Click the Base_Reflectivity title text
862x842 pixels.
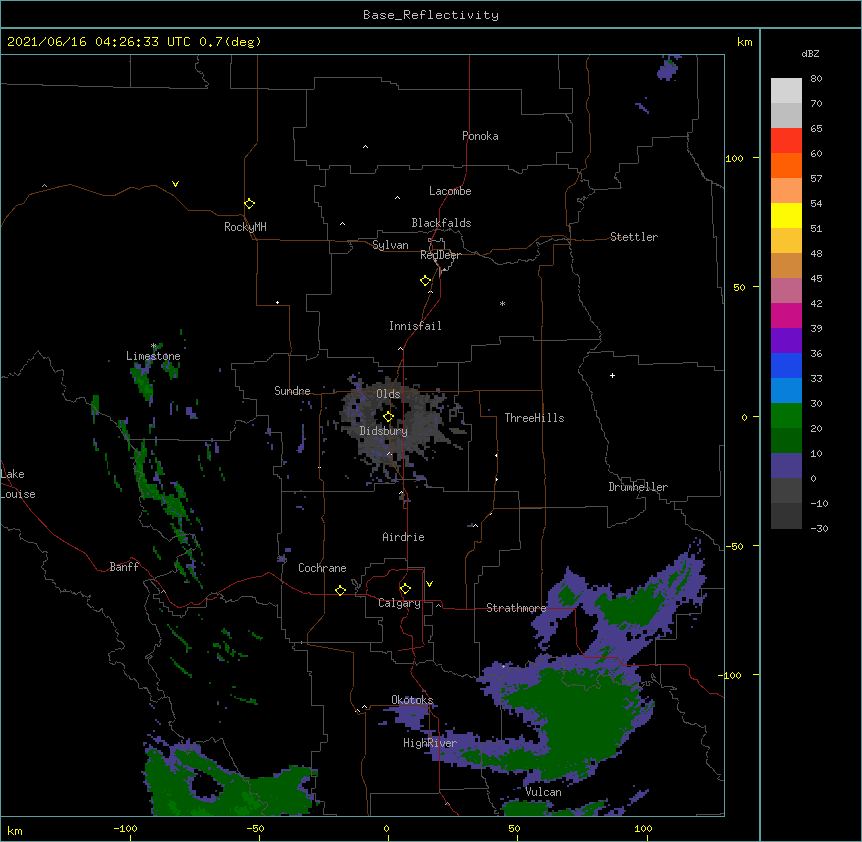point(431,15)
